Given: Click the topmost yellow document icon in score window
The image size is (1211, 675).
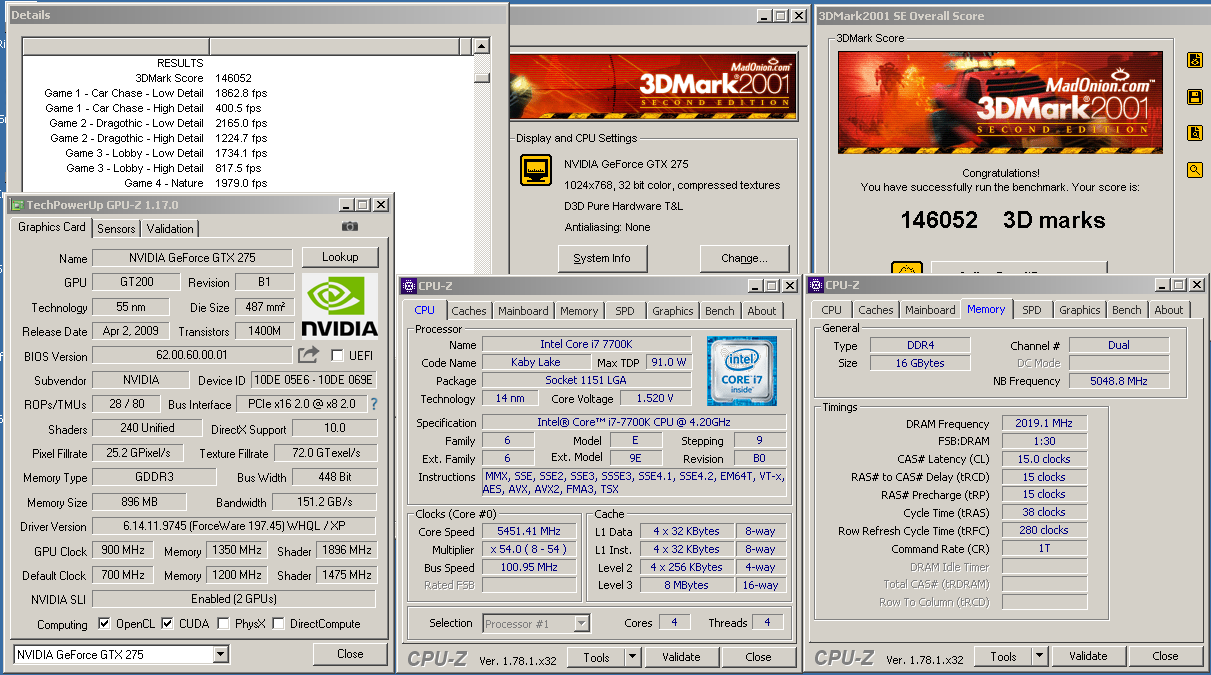Looking at the screenshot, I should [x=1194, y=60].
